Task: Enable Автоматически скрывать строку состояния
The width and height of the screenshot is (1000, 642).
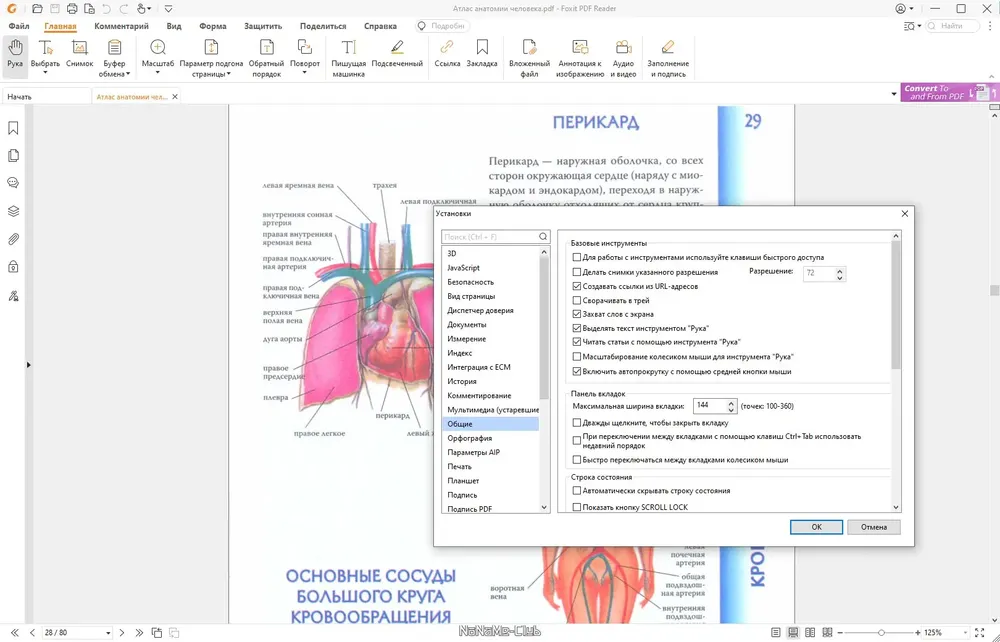Action: click(x=577, y=491)
